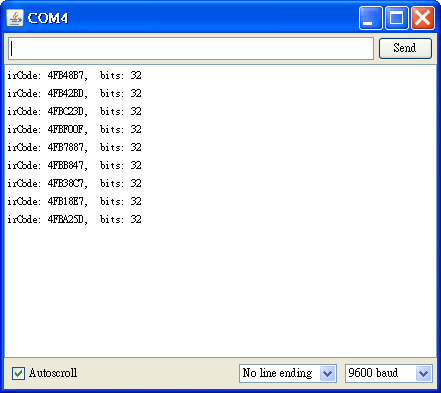Focus the serial message input field
This screenshot has width=441, height=393.
[191, 49]
